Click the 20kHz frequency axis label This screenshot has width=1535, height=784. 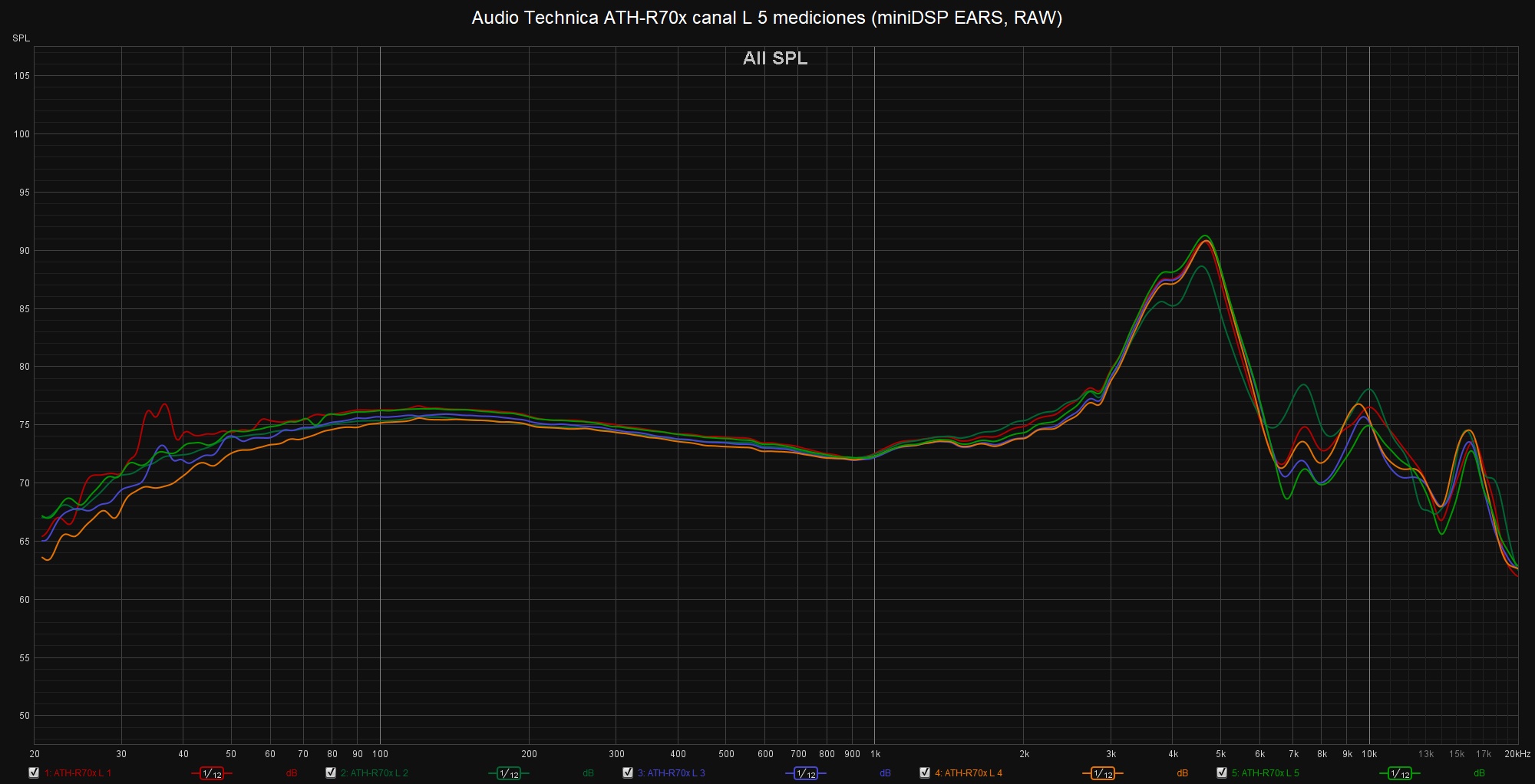pos(1517,754)
